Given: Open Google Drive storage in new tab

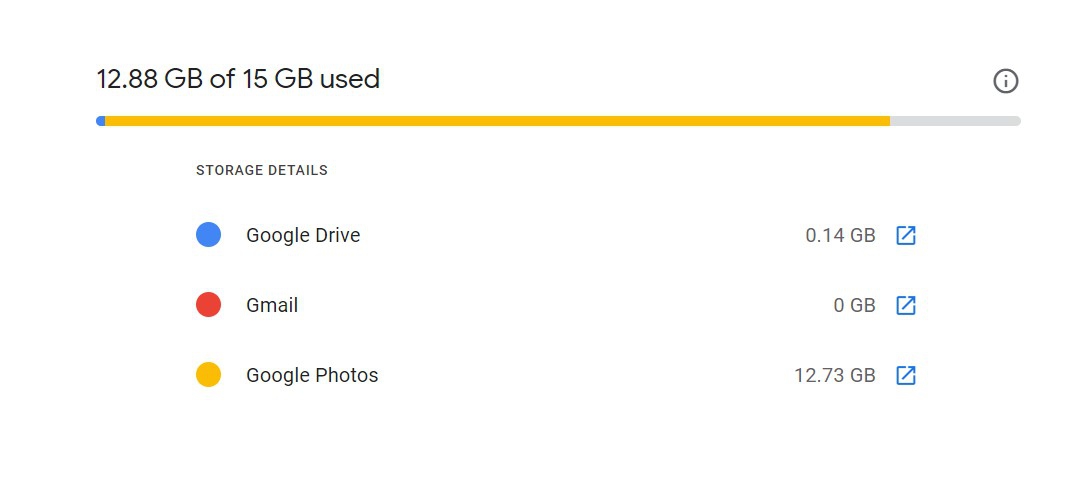Looking at the screenshot, I should coord(905,236).
